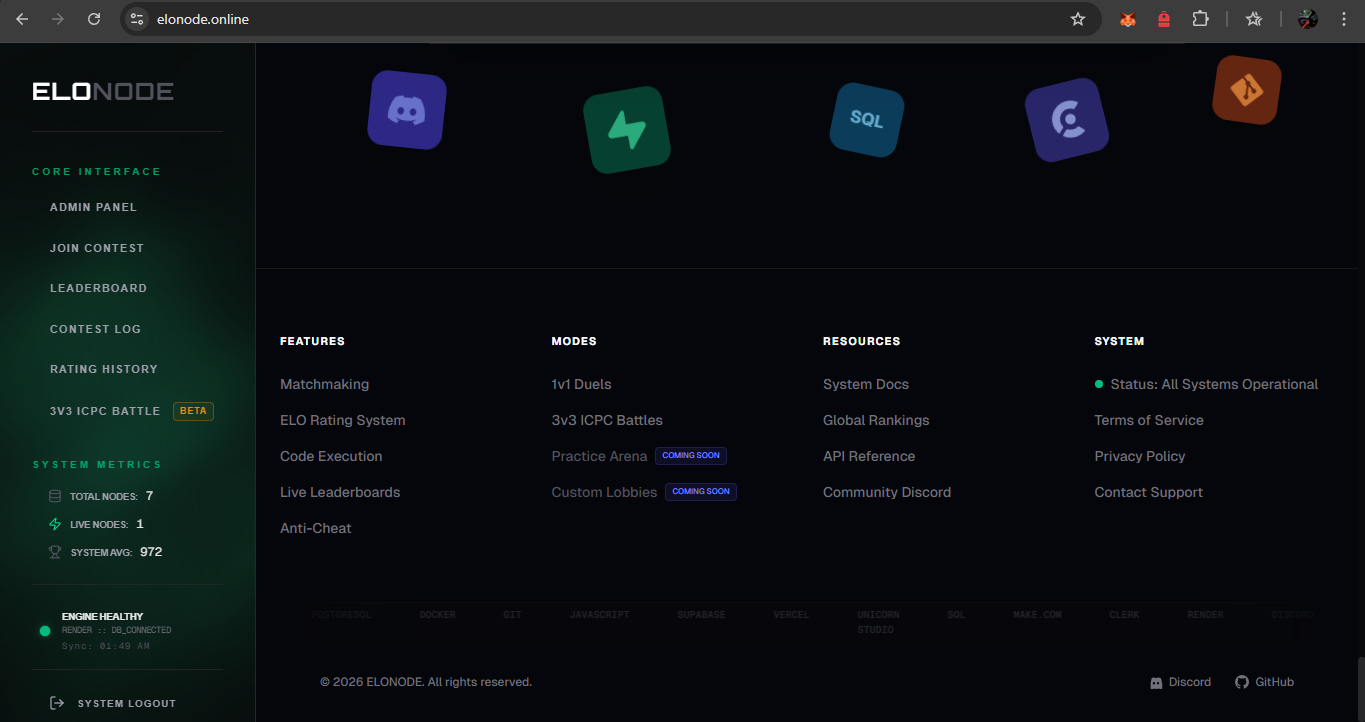Image resolution: width=1365 pixels, height=722 pixels.
Task: Open the site information icon in address bar
Action: [138, 19]
